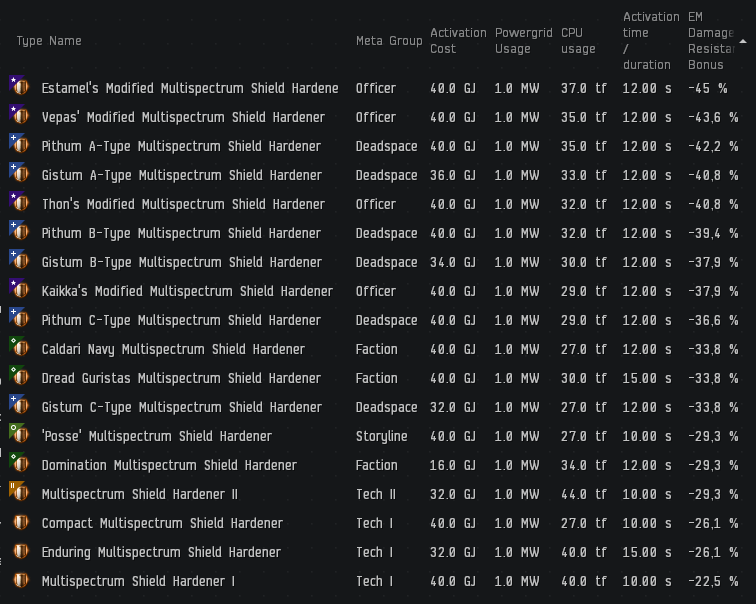Toggle sort arrow on EM Damage Resistance column
The width and height of the screenshot is (756, 604).
(743, 41)
